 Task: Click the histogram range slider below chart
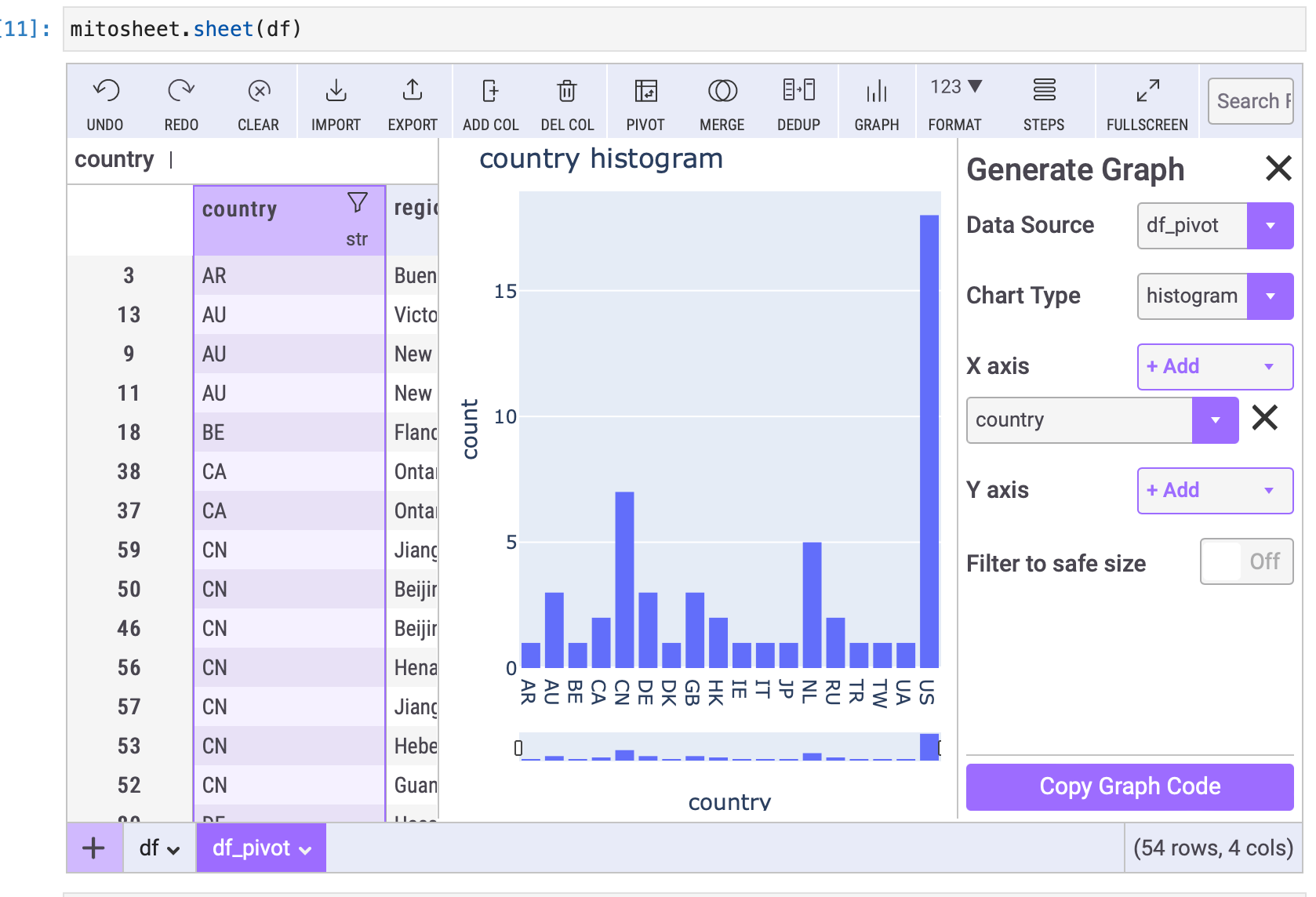[729, 747]
